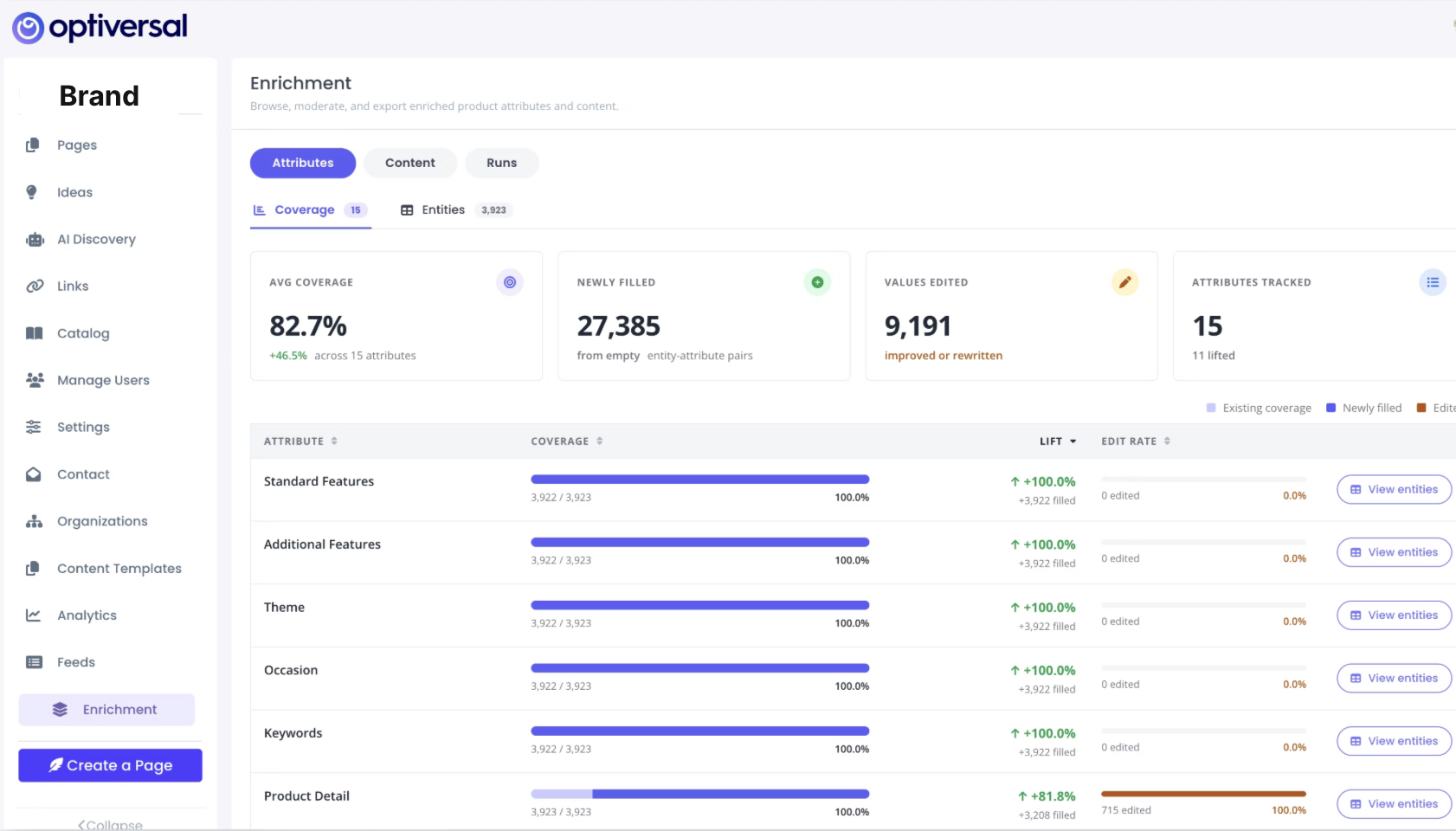Image resolution: width=1456 pixels, height=831 pixels.
Task: Open AI Discovery robot icon
Action: 35,240
